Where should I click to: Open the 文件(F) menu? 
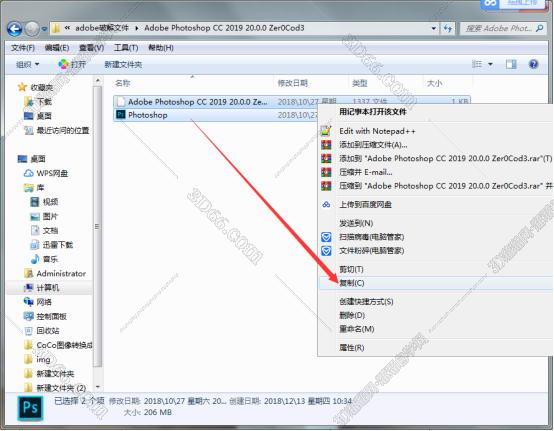click(23, 48)
